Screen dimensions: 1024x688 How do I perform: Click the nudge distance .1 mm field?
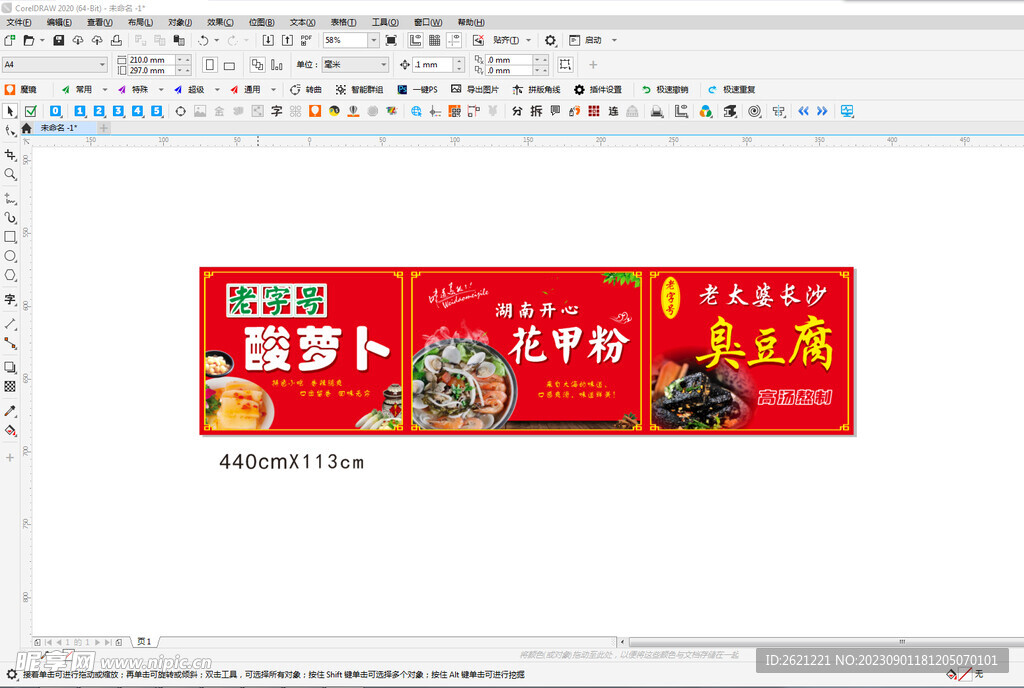pyautogui.click(x=433, y=65)
